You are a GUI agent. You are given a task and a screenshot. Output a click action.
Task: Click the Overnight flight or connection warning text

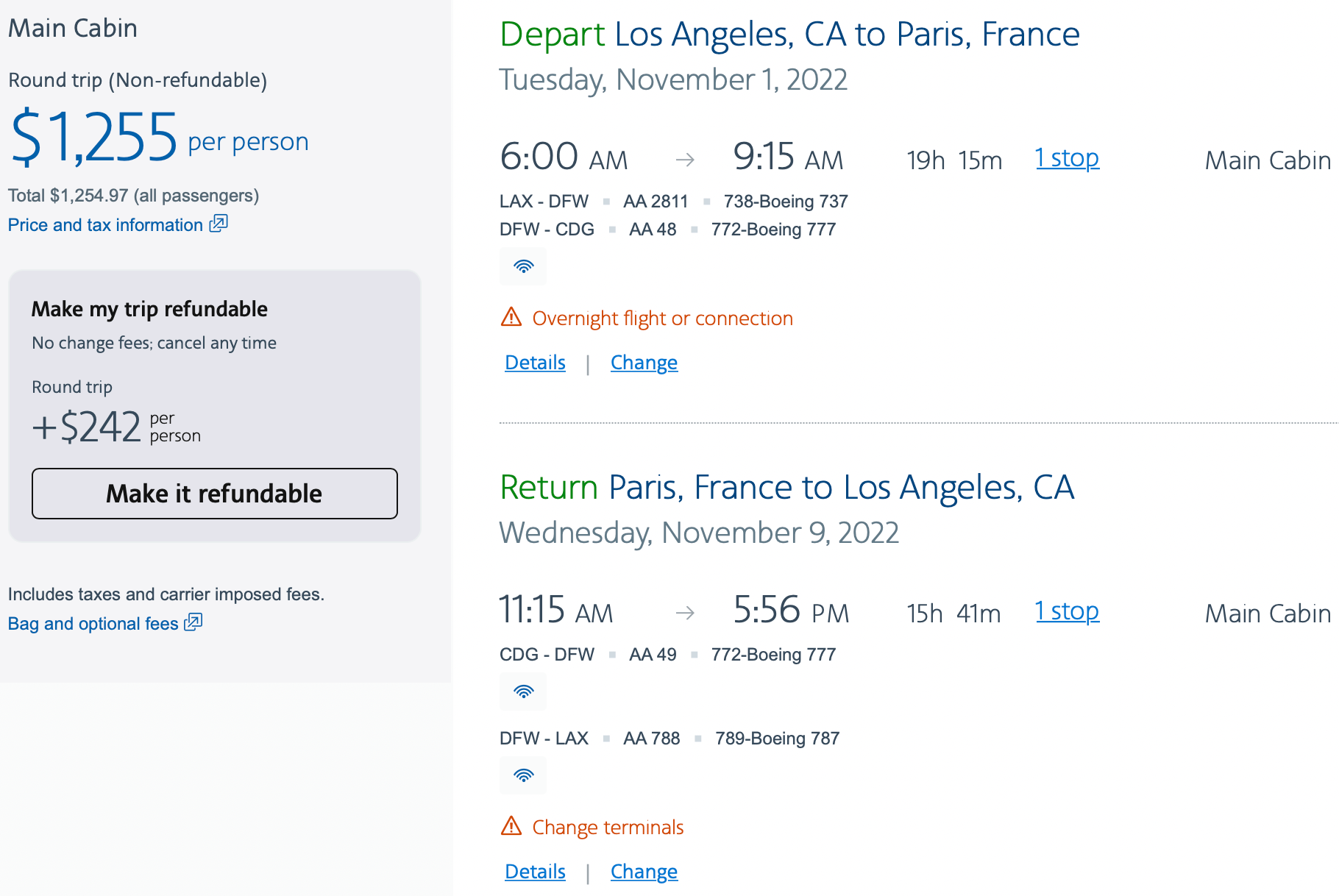(662, 319)
